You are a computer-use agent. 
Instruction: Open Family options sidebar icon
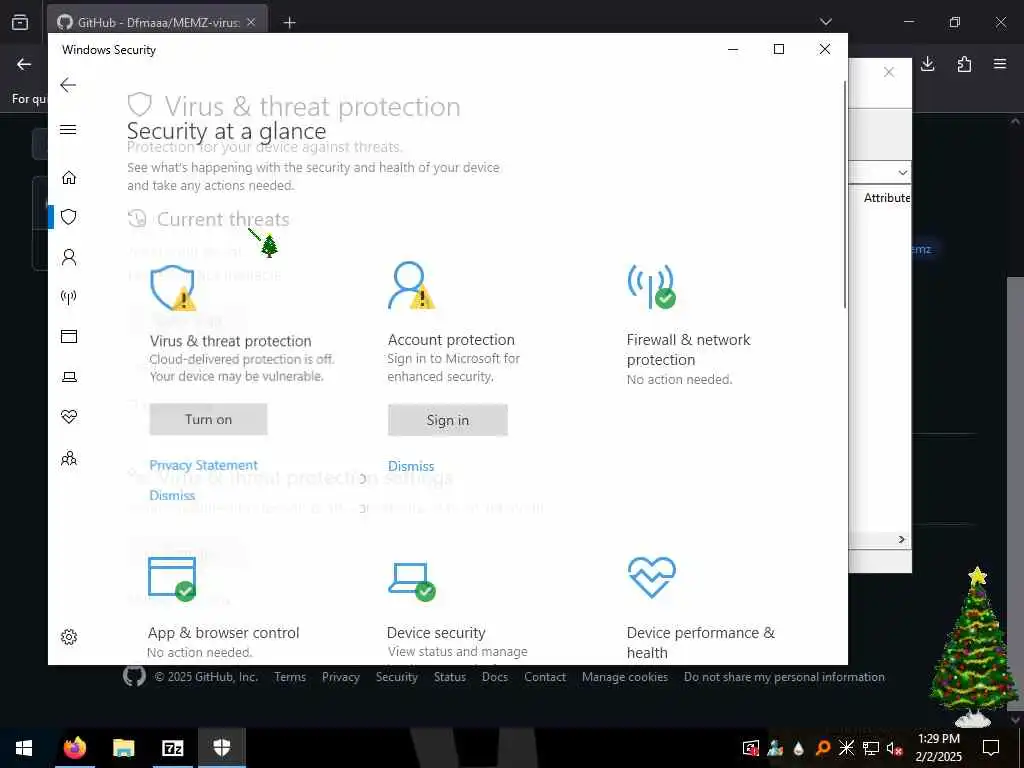tap(69, 458)
